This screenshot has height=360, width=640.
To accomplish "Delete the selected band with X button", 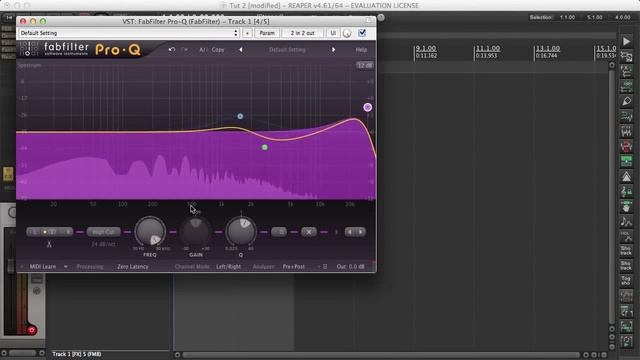I will [309, 232].
